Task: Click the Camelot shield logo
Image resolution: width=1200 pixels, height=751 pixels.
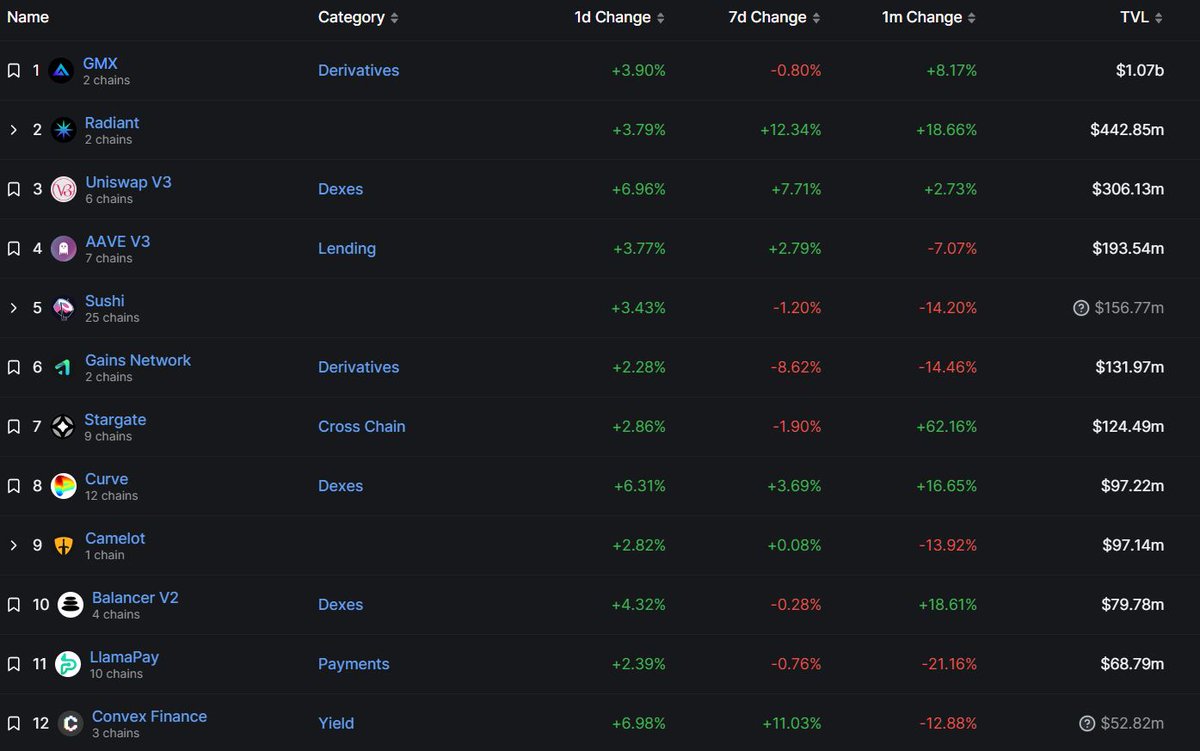Action: pos(63,545)
